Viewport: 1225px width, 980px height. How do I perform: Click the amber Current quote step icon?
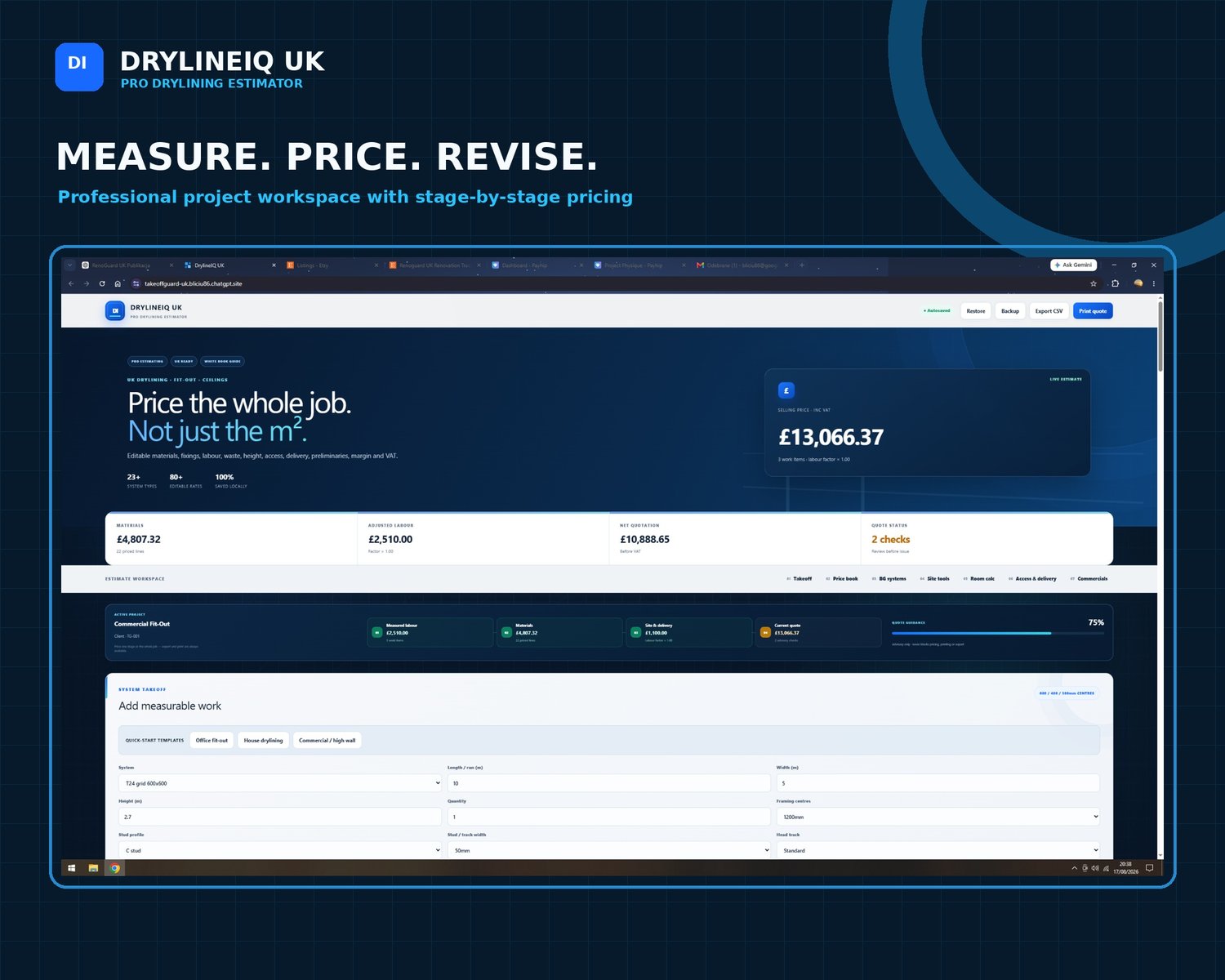point(765,632)
